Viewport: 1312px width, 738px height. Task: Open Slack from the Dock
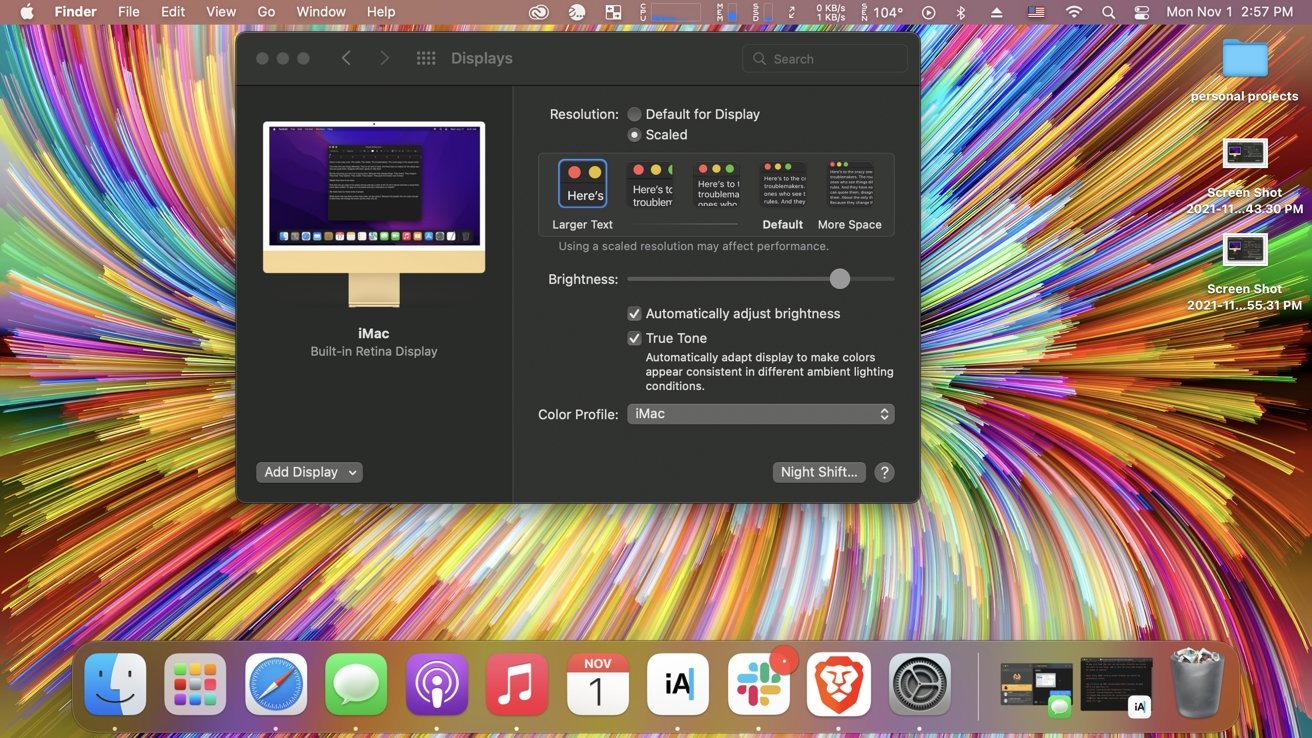coord(758,685)
